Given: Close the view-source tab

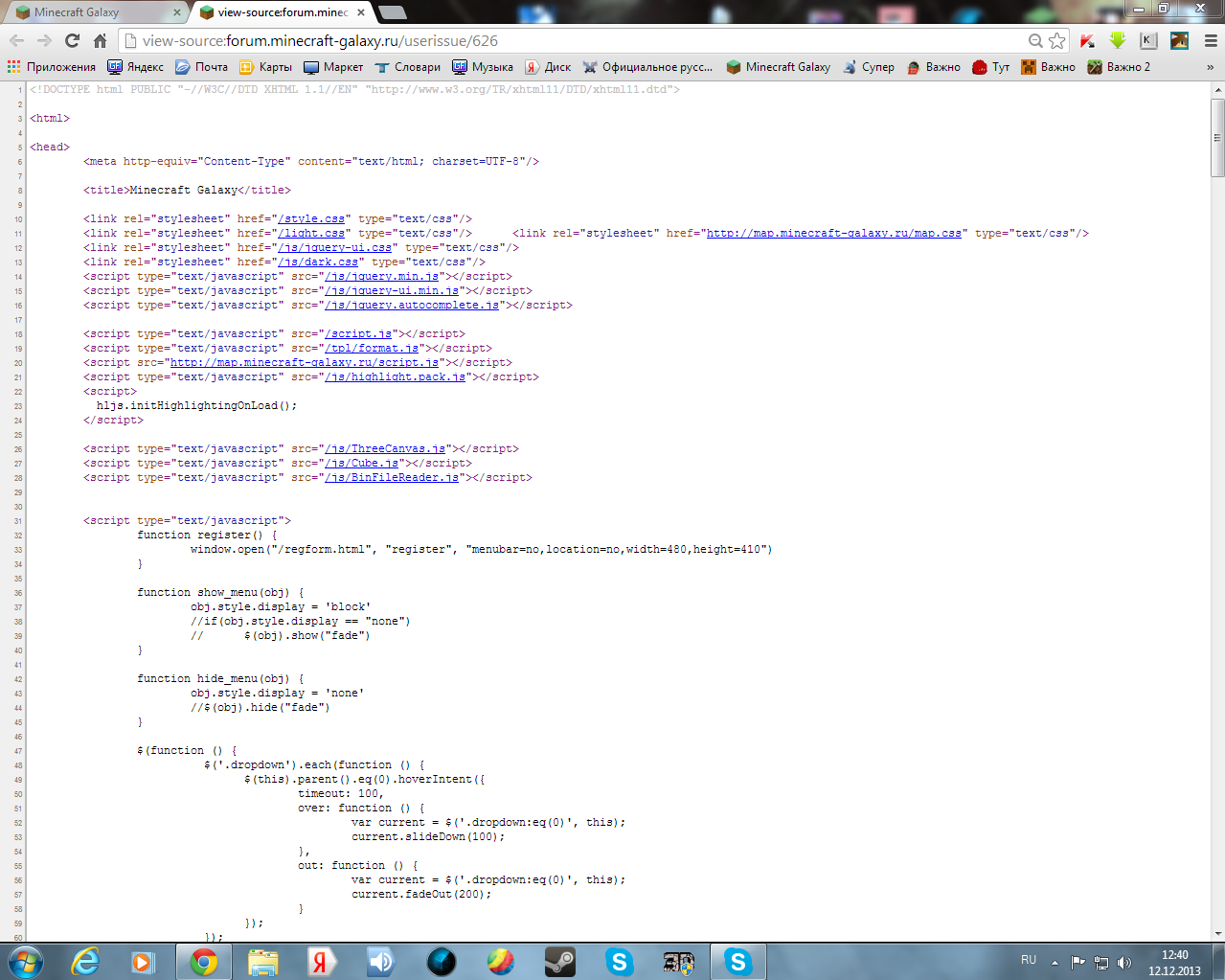Looking at the screenshot, I should tap(361, 12).
